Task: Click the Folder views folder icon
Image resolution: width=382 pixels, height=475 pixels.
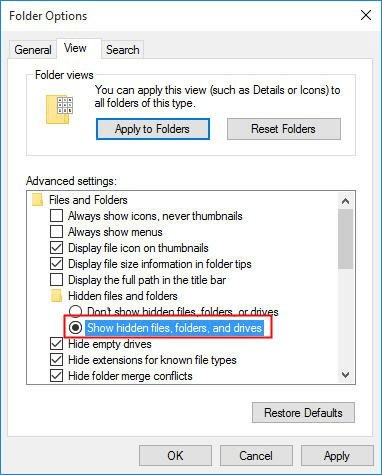Action: (59, 110)
